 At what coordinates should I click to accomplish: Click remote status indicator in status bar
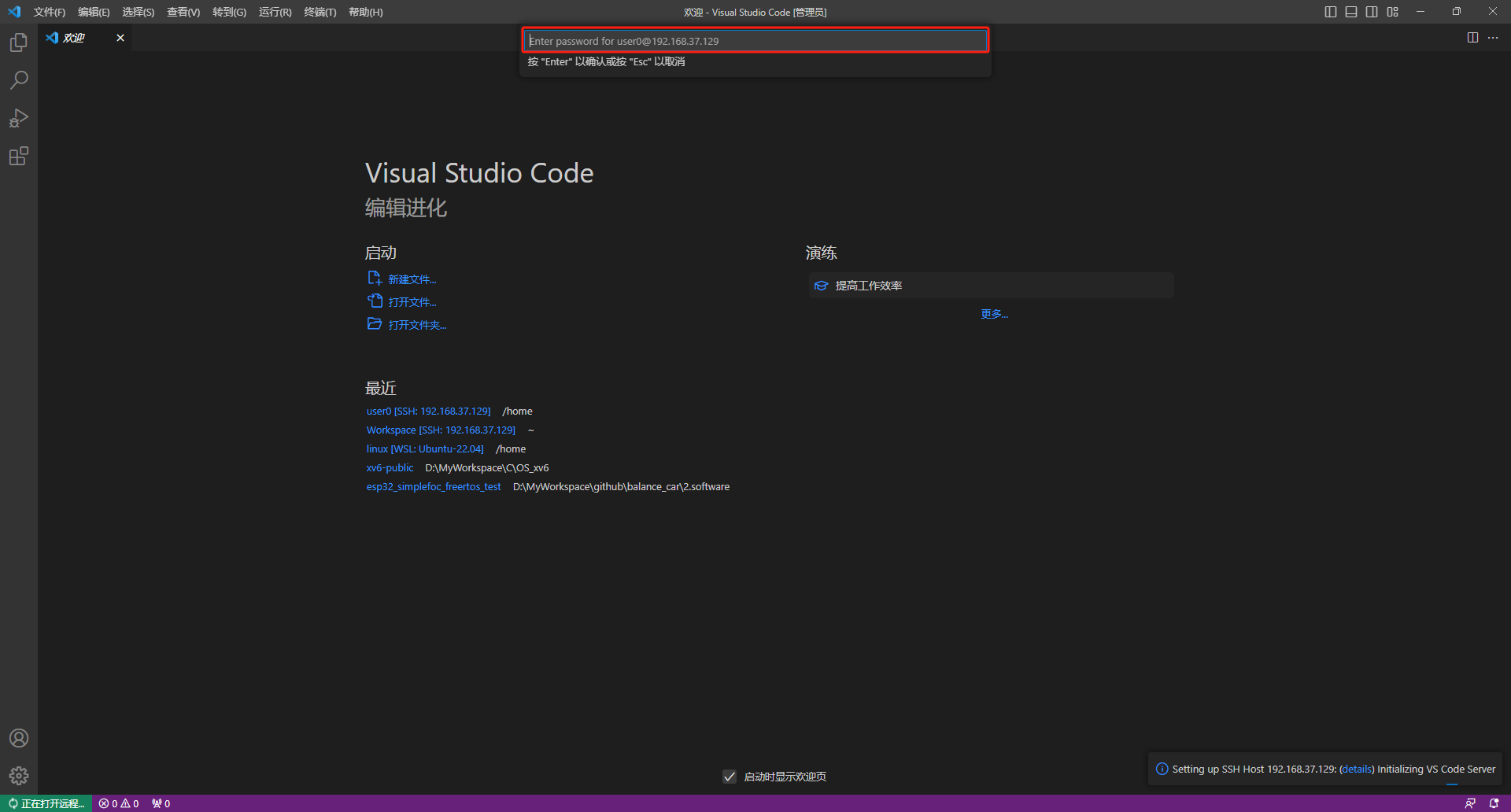point(46,803)
